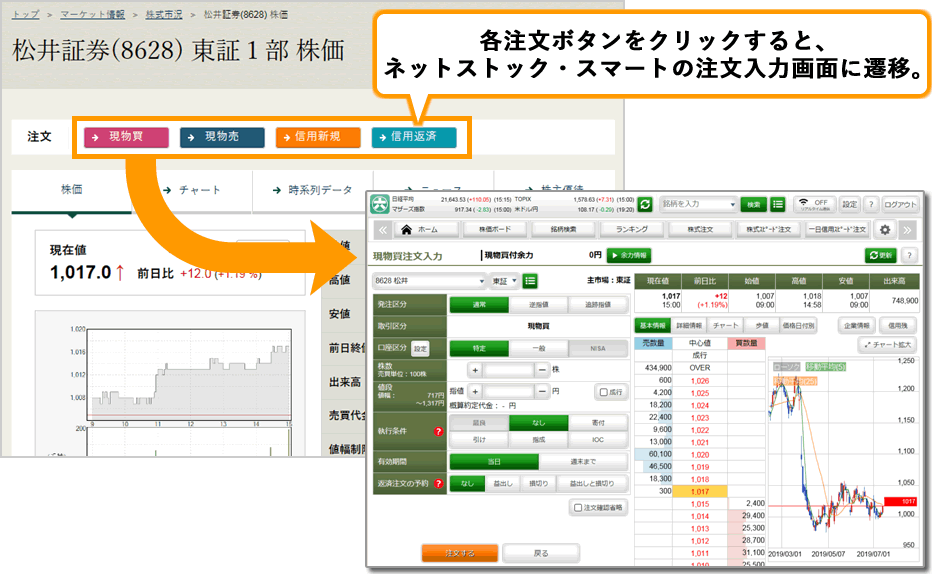Image resolution: width=932 pixels, height=574 pixels.
Task: Click the 株数 quantity input field
Action: (509, 370)
